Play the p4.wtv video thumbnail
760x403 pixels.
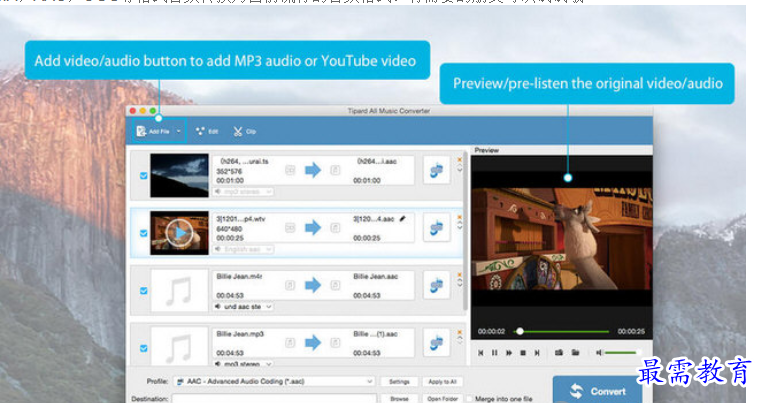(179, 233)
